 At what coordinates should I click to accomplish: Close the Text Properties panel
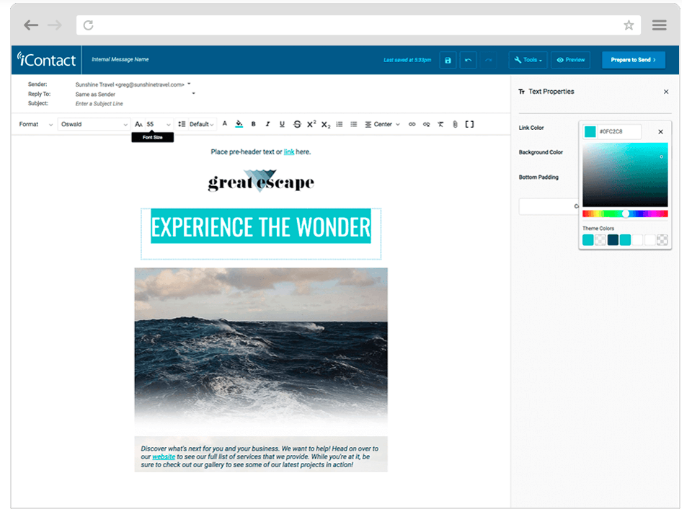pyautogui.click(x=666, y=92)
